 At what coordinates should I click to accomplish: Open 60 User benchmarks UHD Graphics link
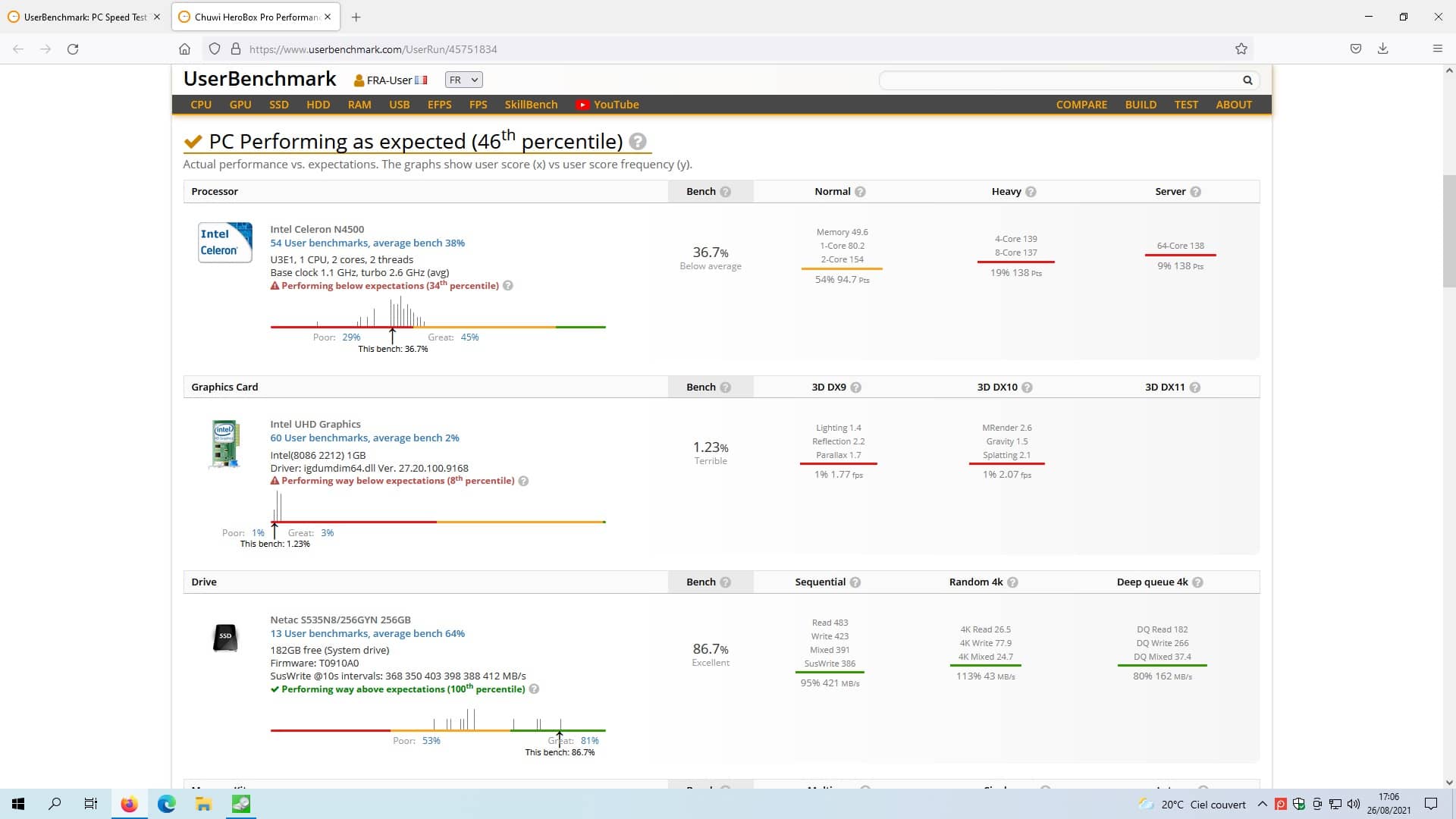pyautogui.click(x=365, y=438)
